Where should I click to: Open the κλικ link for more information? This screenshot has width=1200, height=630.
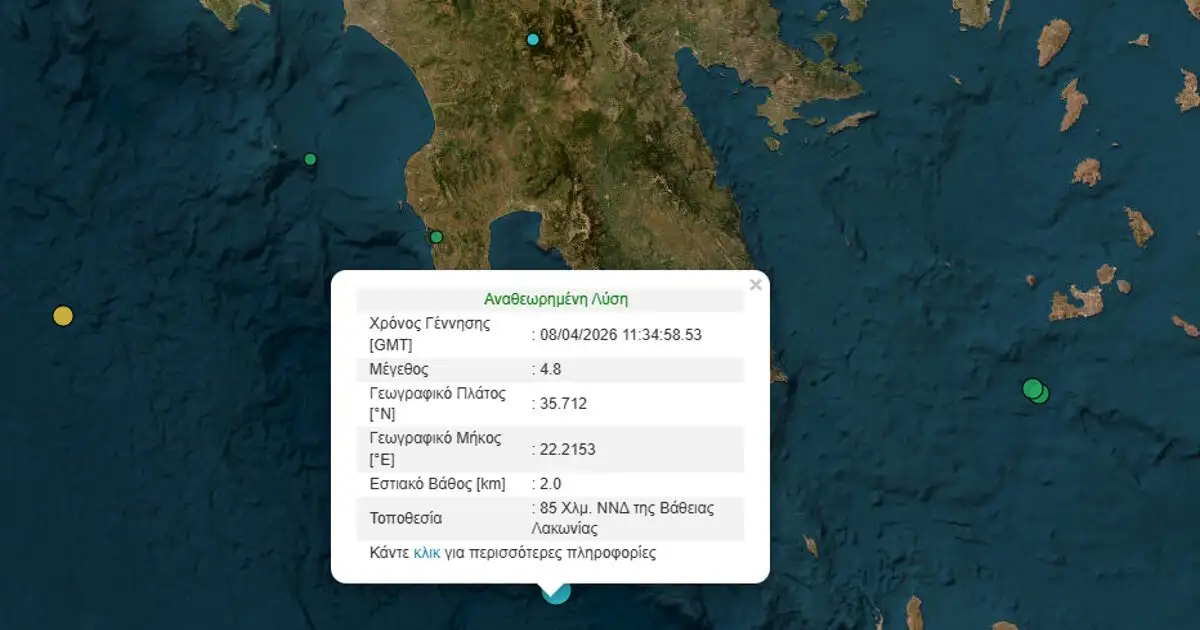click(x=427, y=551)
